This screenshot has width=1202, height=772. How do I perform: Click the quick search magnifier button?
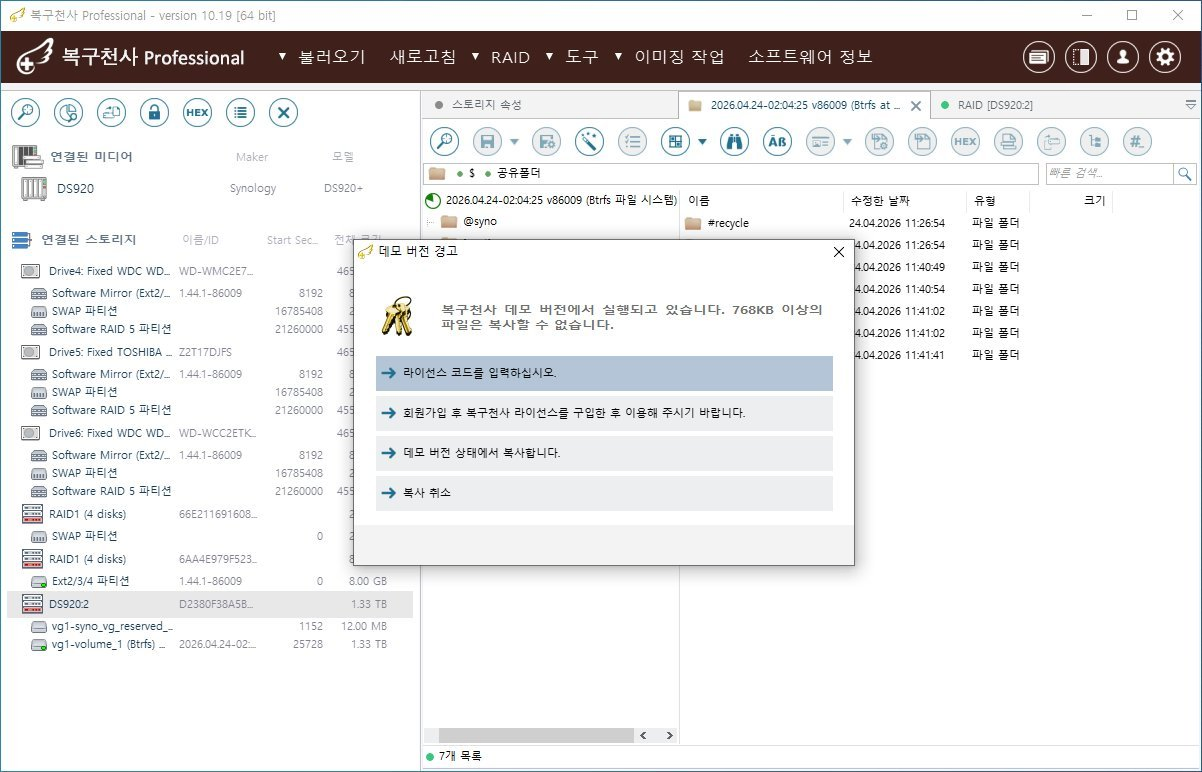point(1185,174)
